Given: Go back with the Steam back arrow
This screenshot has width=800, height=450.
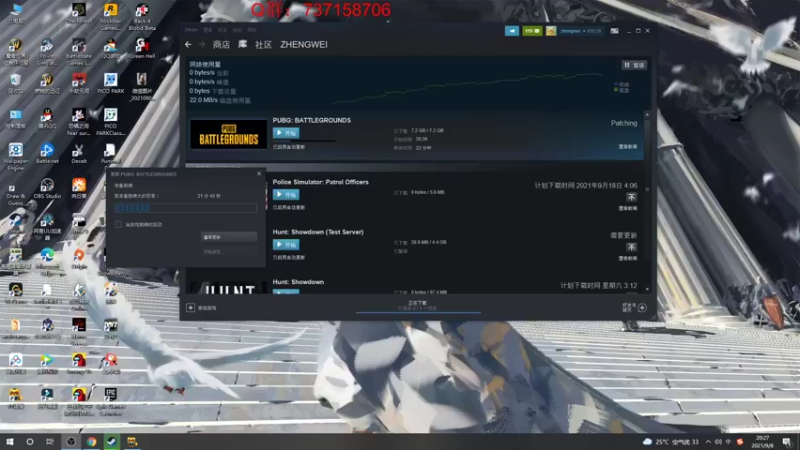Looking at the screenshot, I should [x=188, y=45].
